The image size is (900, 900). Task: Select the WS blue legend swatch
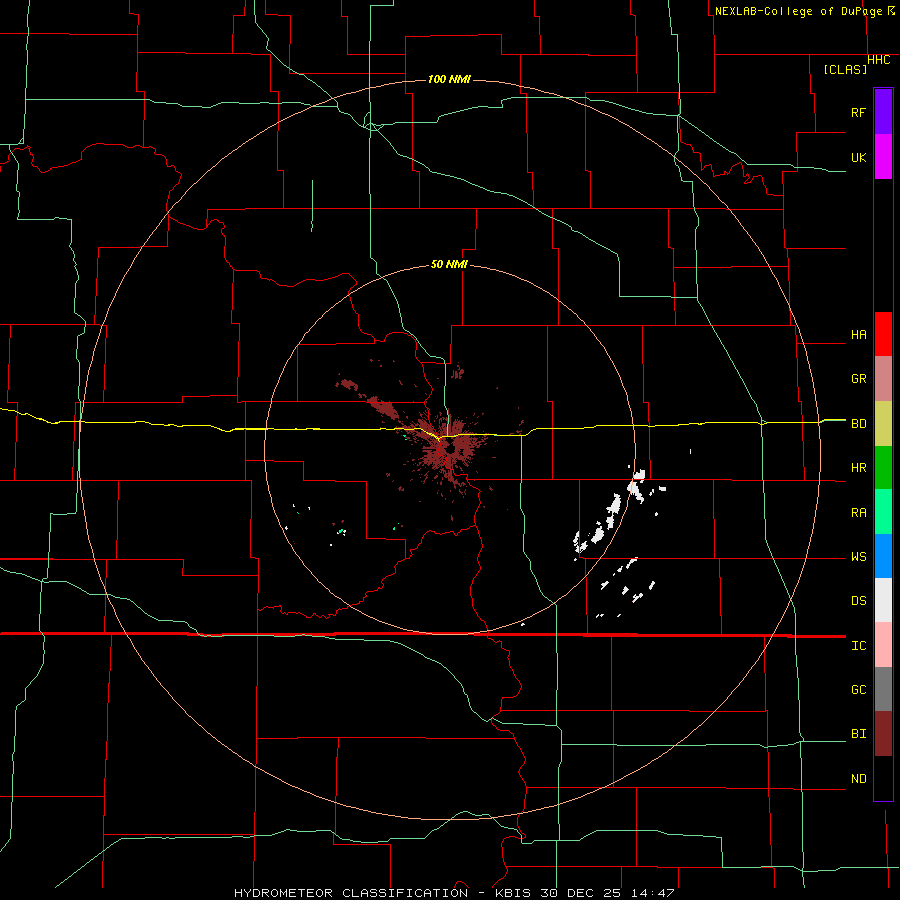(883, 556)
